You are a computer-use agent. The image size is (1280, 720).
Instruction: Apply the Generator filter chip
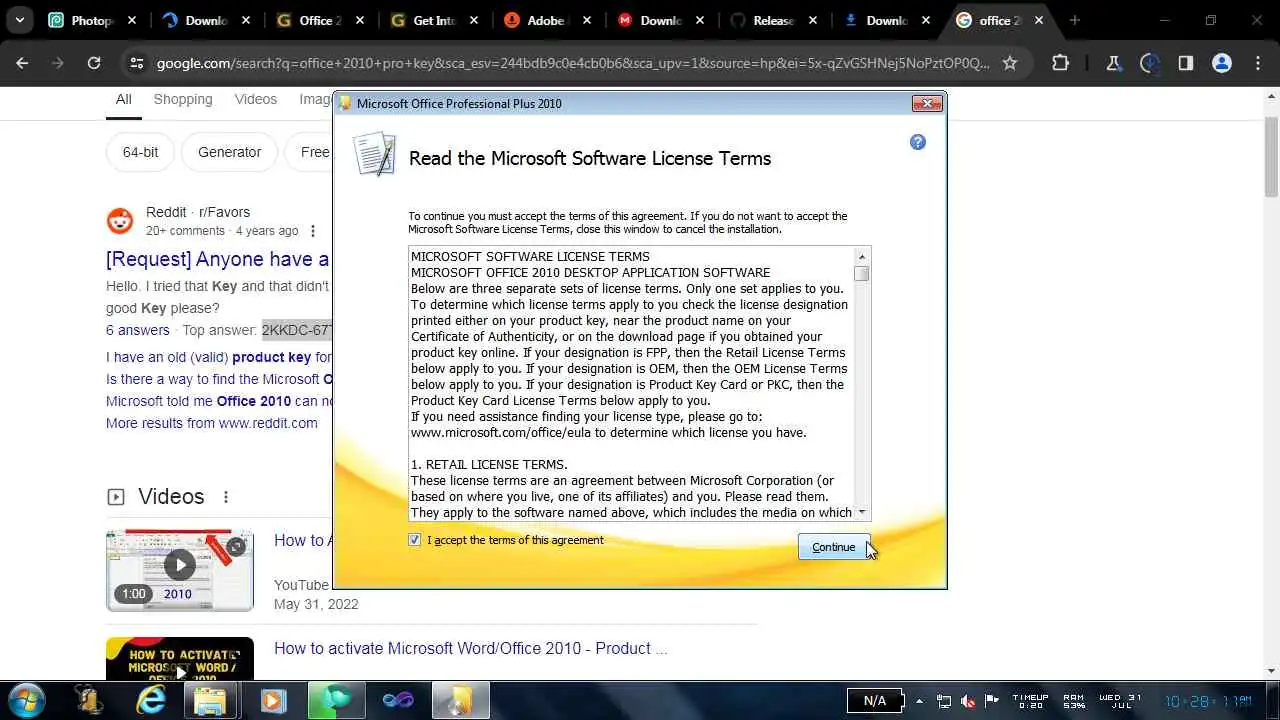(229, 152)
